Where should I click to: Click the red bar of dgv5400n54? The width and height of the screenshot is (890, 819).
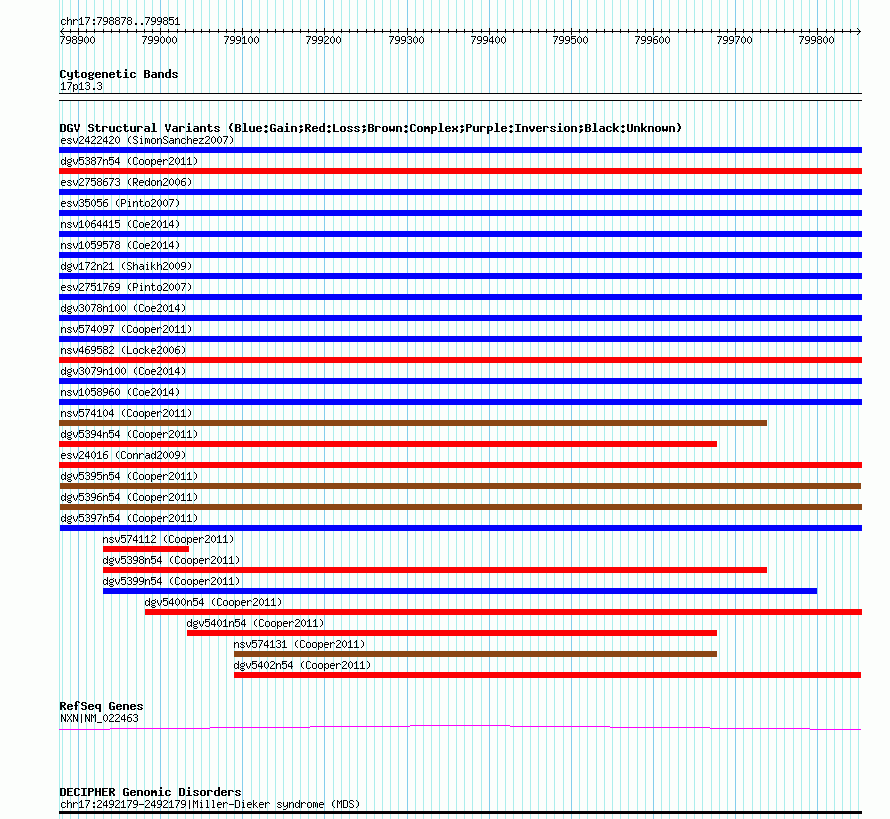(503, 612)
